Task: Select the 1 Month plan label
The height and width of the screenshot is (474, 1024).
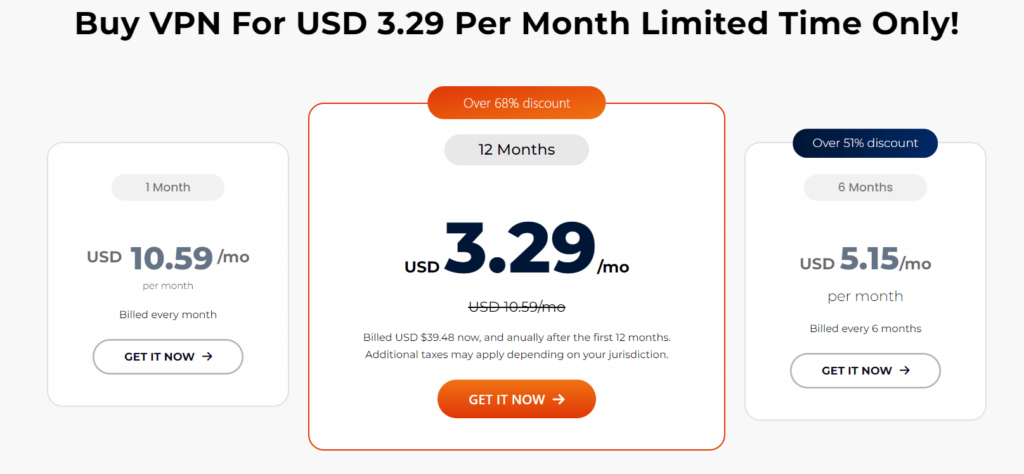Action: (167, 187)
